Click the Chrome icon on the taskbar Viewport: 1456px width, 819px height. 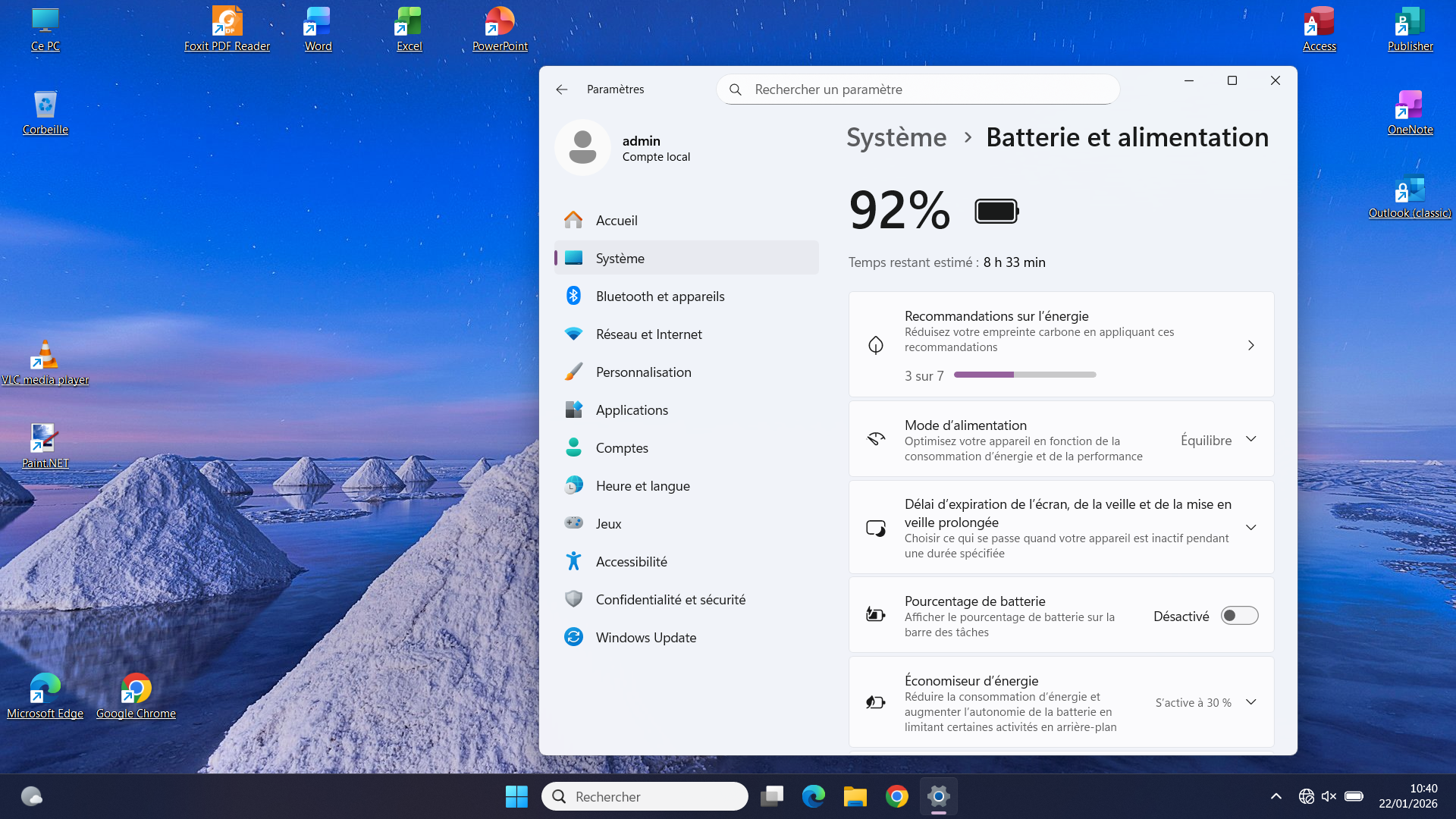(897, 796)
